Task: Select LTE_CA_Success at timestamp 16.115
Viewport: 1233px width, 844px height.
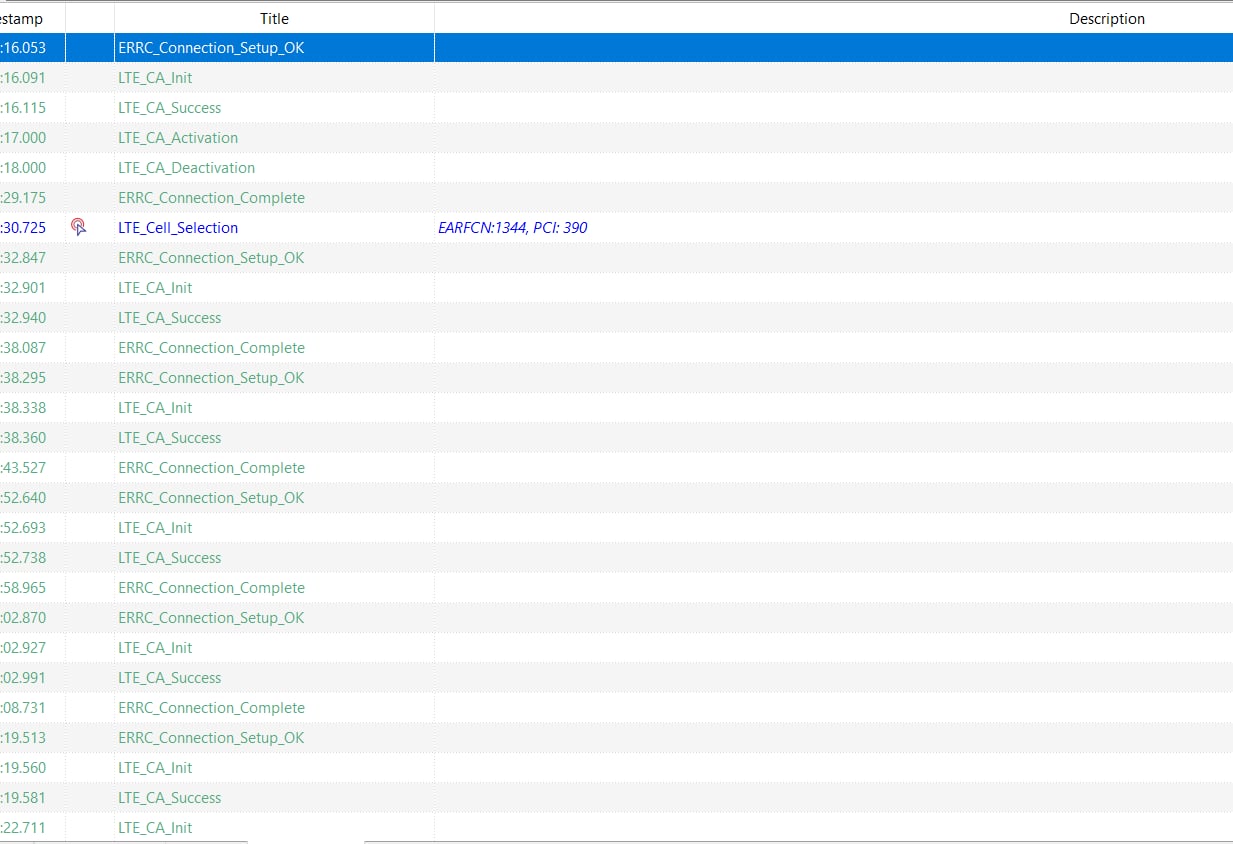Action: click(x=169, y=107)
